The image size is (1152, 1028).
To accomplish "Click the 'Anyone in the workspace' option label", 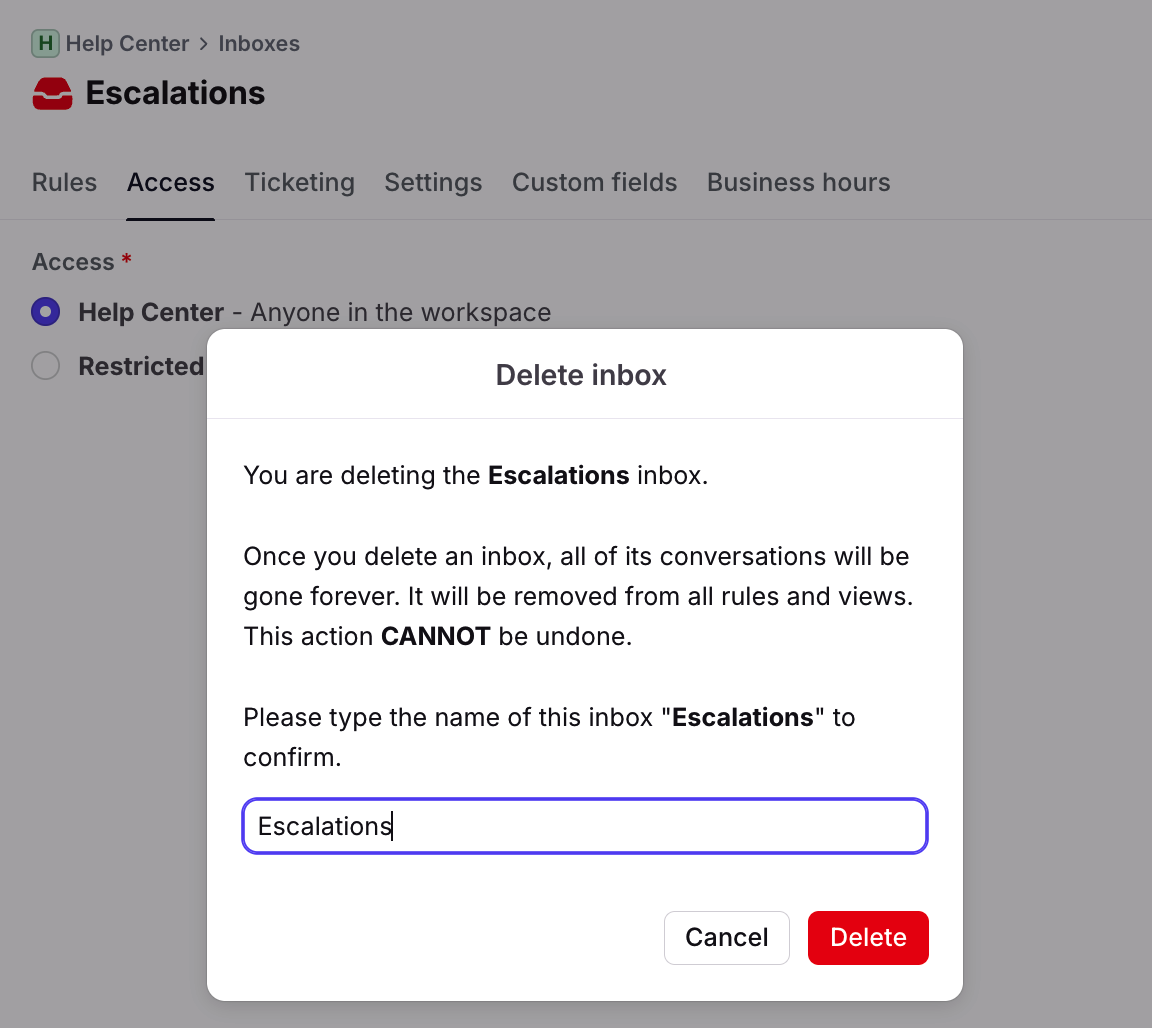I will coord(400,312).
